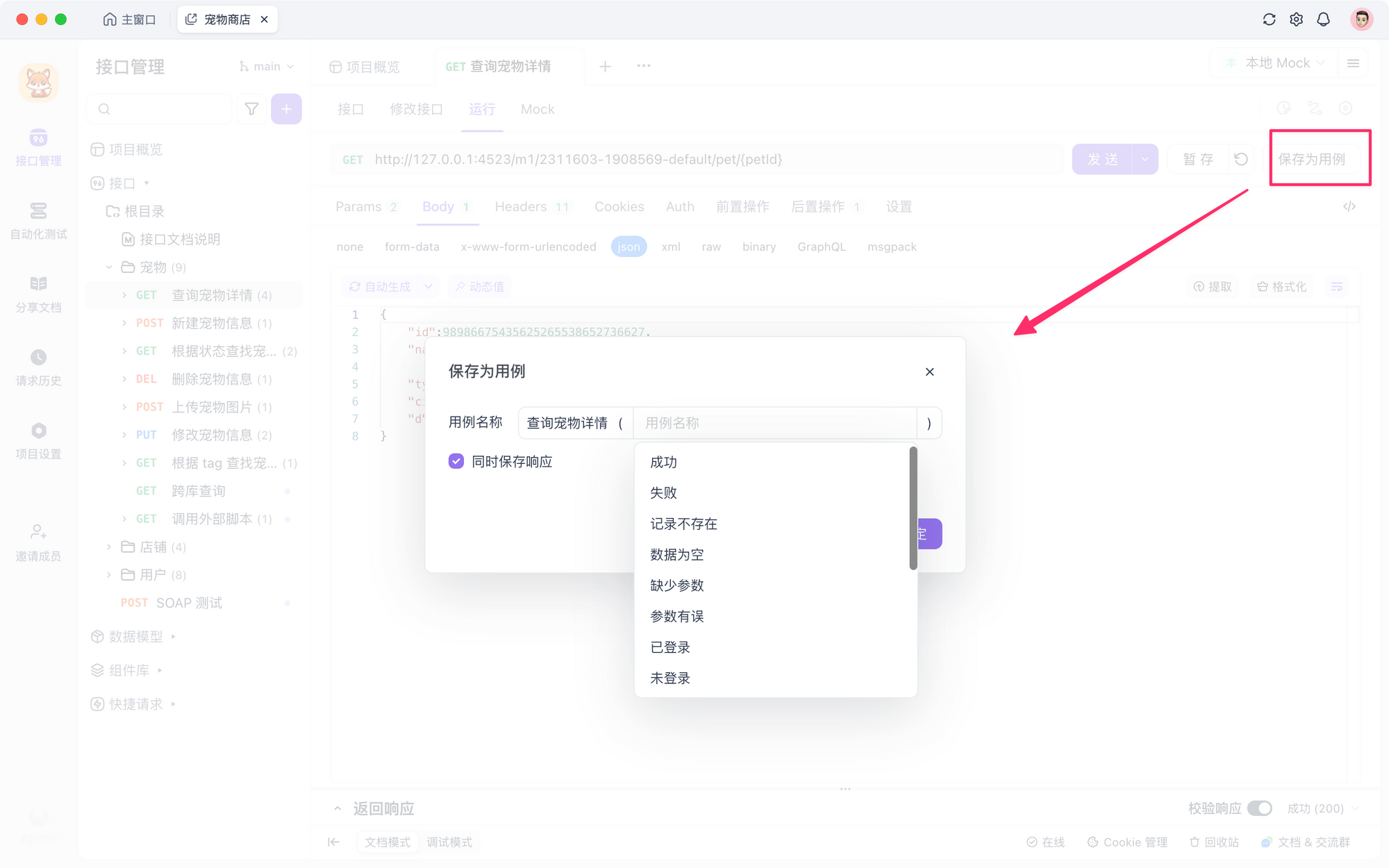Select the GraphQL body type
1389x868 pixels.
[822, 247]
